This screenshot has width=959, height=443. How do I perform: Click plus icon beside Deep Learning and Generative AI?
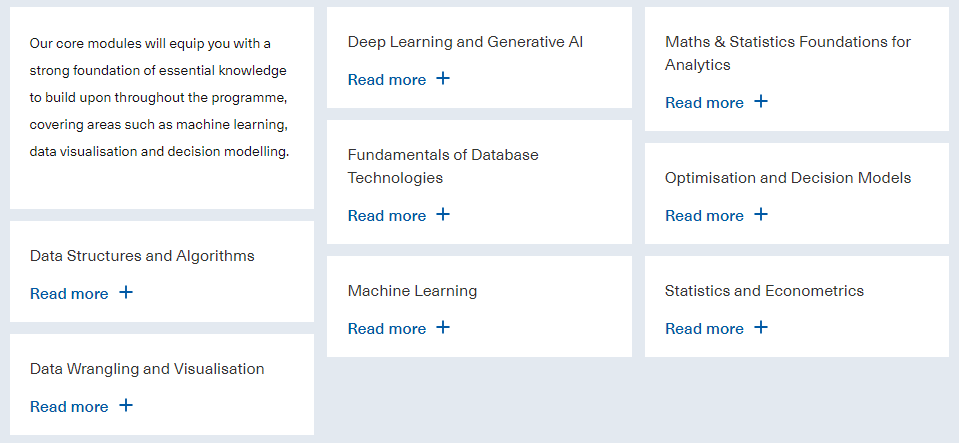pos(443,78)
